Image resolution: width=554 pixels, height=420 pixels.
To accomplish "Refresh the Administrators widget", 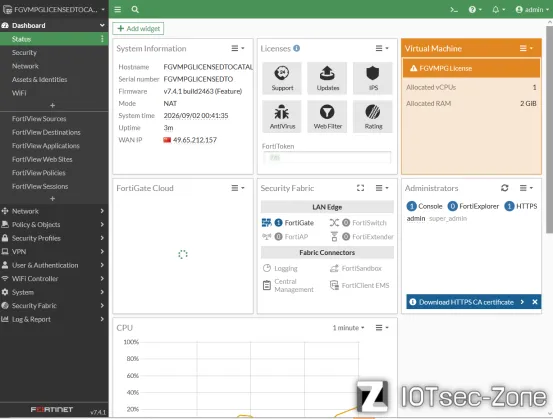I will click(505, 188).
